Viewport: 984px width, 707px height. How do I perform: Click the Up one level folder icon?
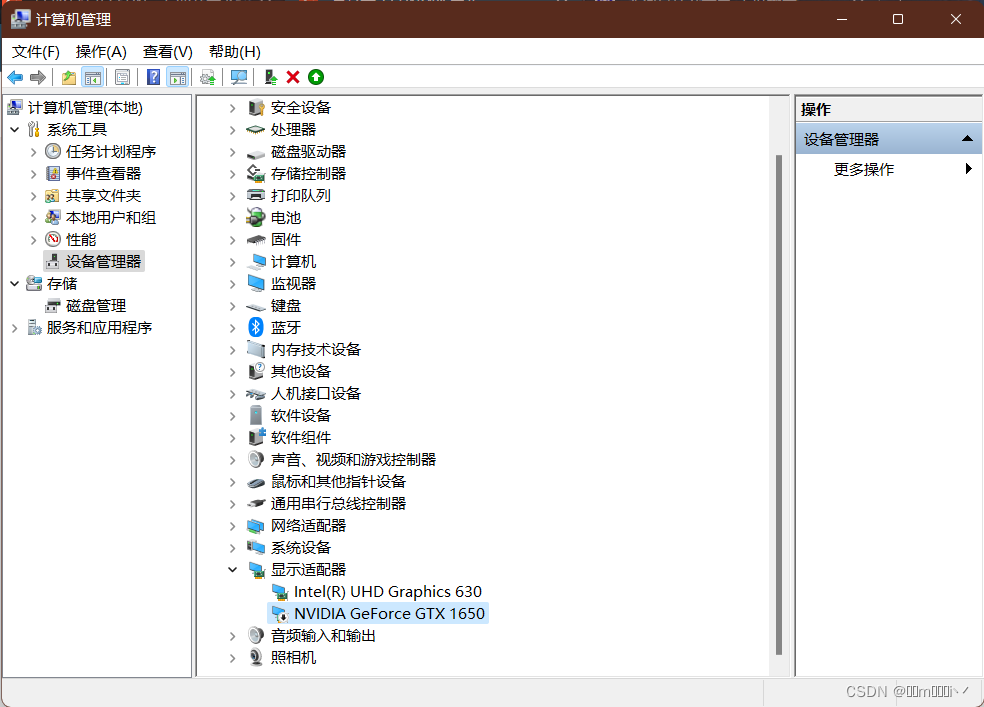pos(68,78)
